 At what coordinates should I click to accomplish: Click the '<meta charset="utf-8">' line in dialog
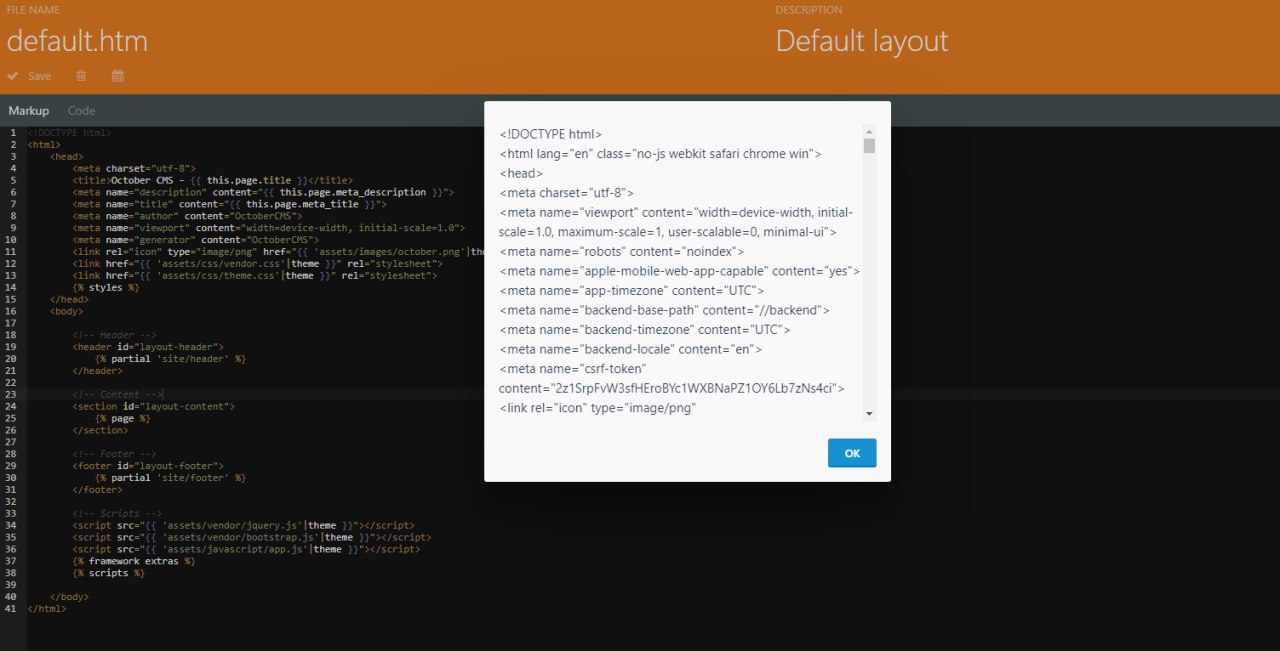pyautogui.click(x=566, y=193)
